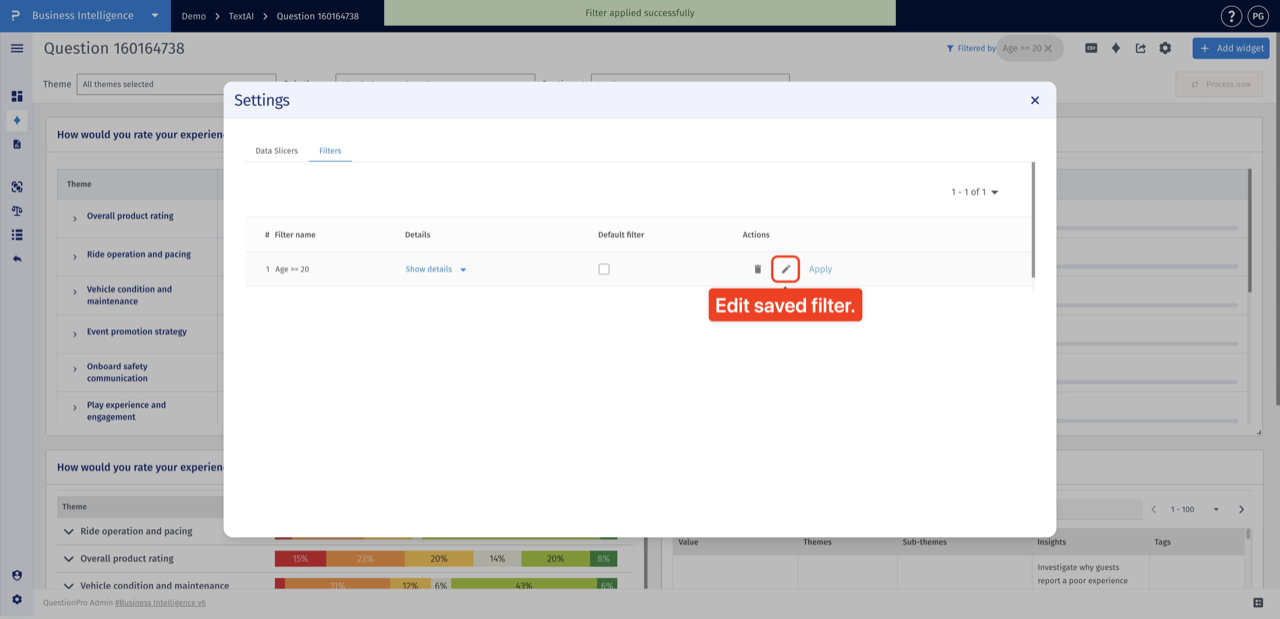1280x619 pixels.
Task: Open the admin shield icon at sidebar bottom
Action: (17, 576)
